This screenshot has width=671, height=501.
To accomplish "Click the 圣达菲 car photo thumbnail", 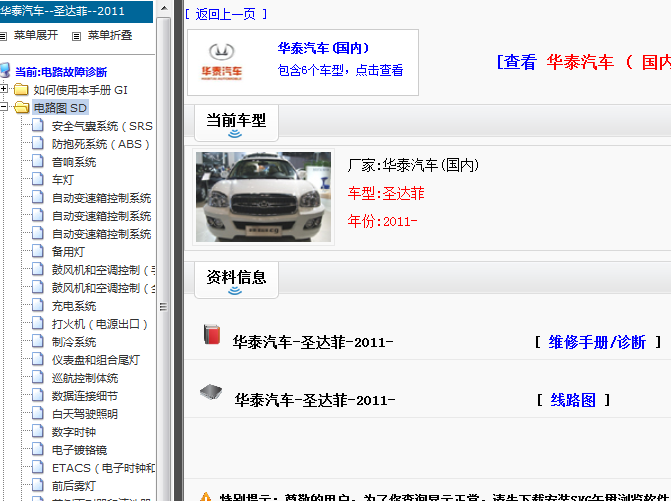I will coord(263,197).
